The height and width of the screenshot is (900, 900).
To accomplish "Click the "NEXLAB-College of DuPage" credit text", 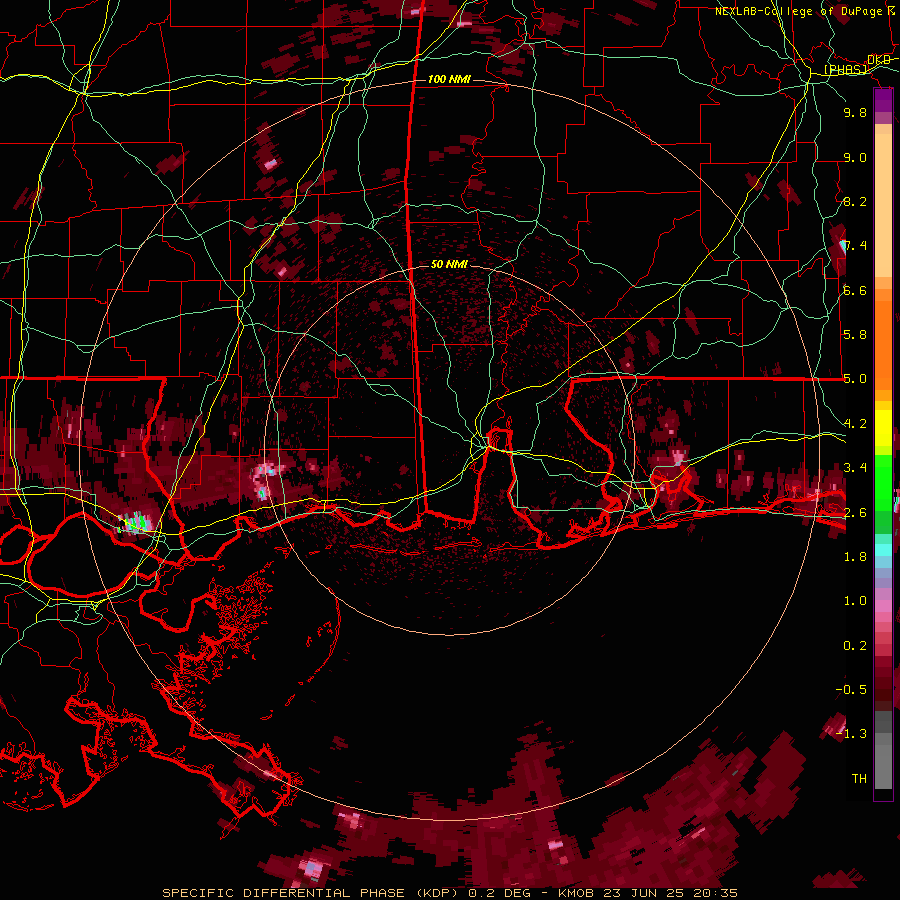I will coord(798,11).
